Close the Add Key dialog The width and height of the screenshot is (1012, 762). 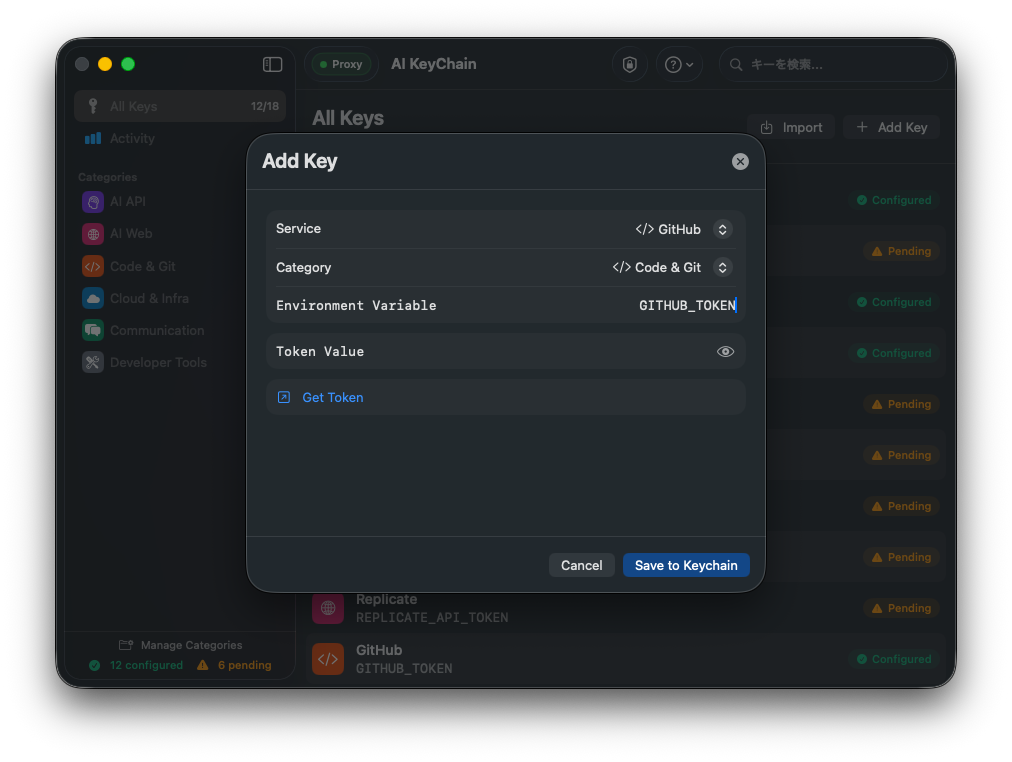pyautogui.click(x=740, y=161)
